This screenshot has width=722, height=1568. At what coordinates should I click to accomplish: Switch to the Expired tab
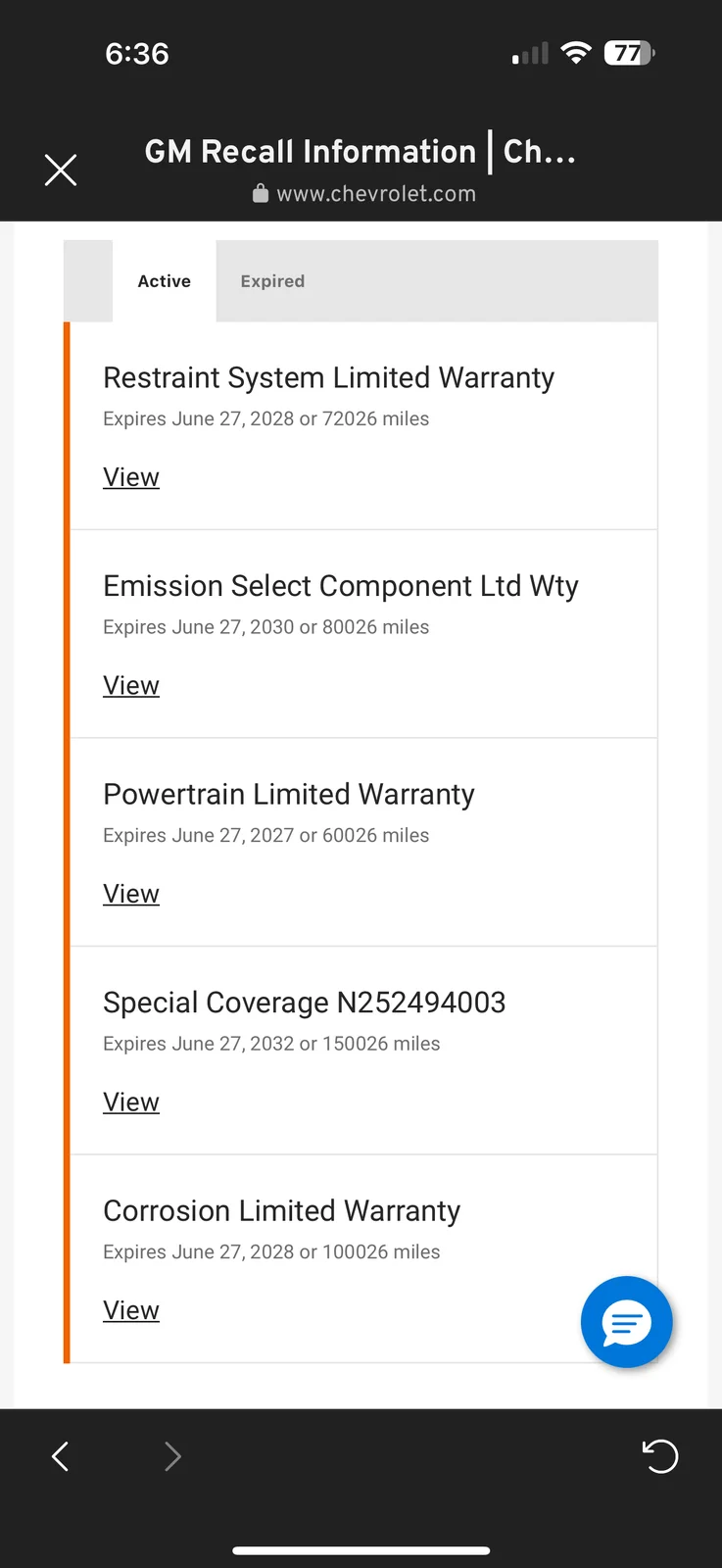pyautogui.click(x=272, y=281)
